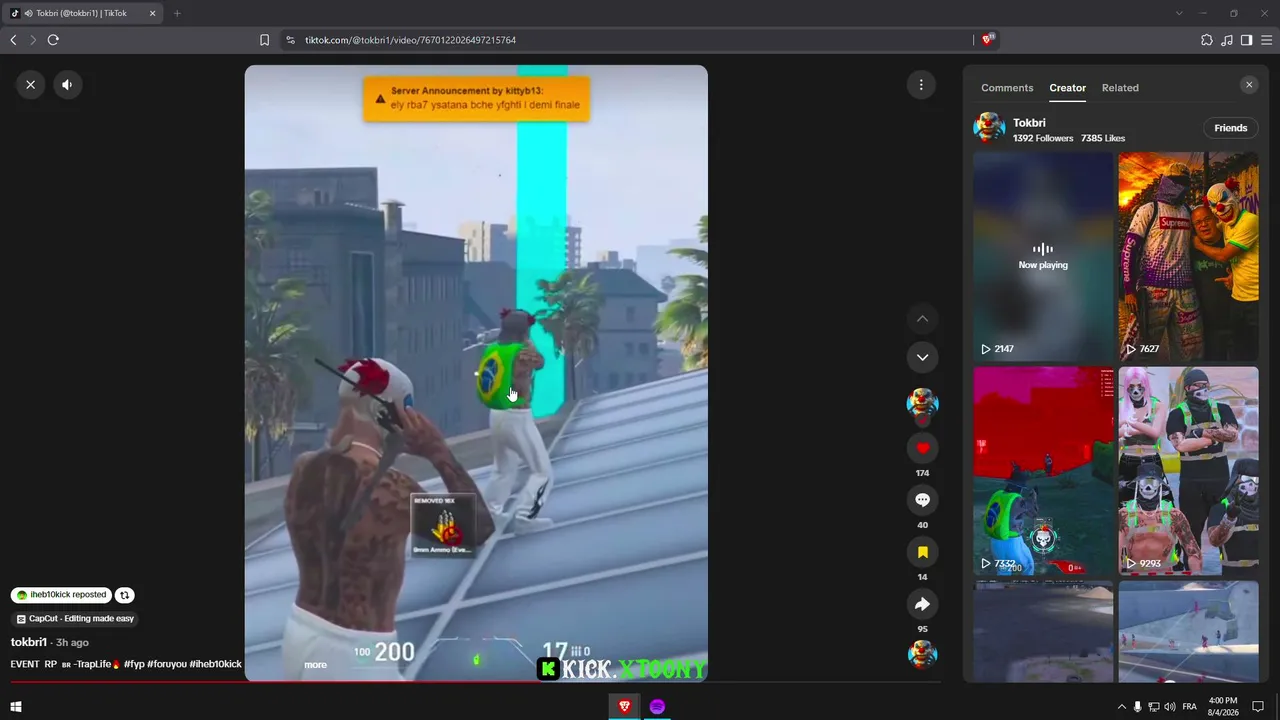Screen dimensions: 1280x720
Task: Open the Windows notification center
Action: [1259, 707]
